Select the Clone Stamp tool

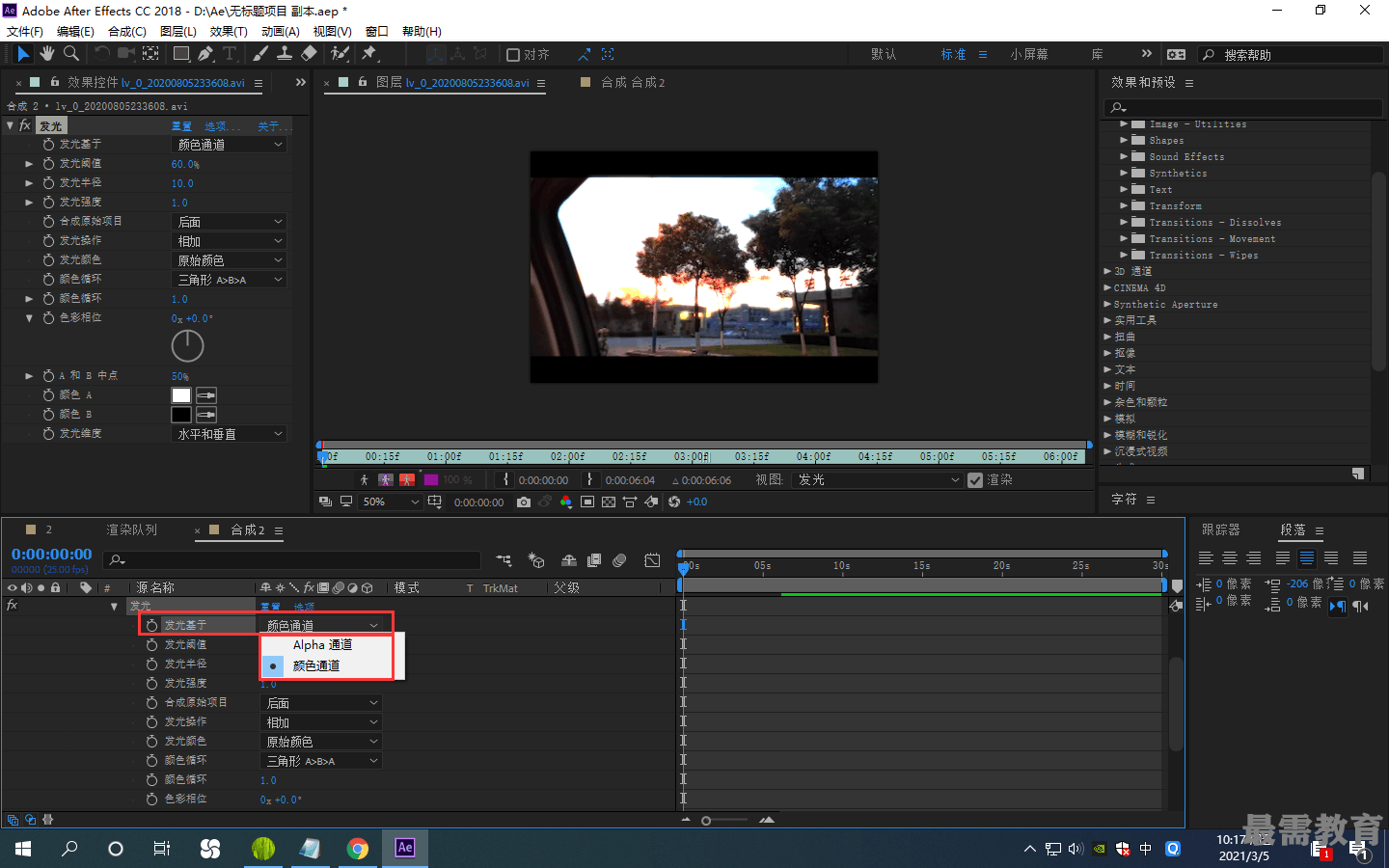[x=285, y=54]
